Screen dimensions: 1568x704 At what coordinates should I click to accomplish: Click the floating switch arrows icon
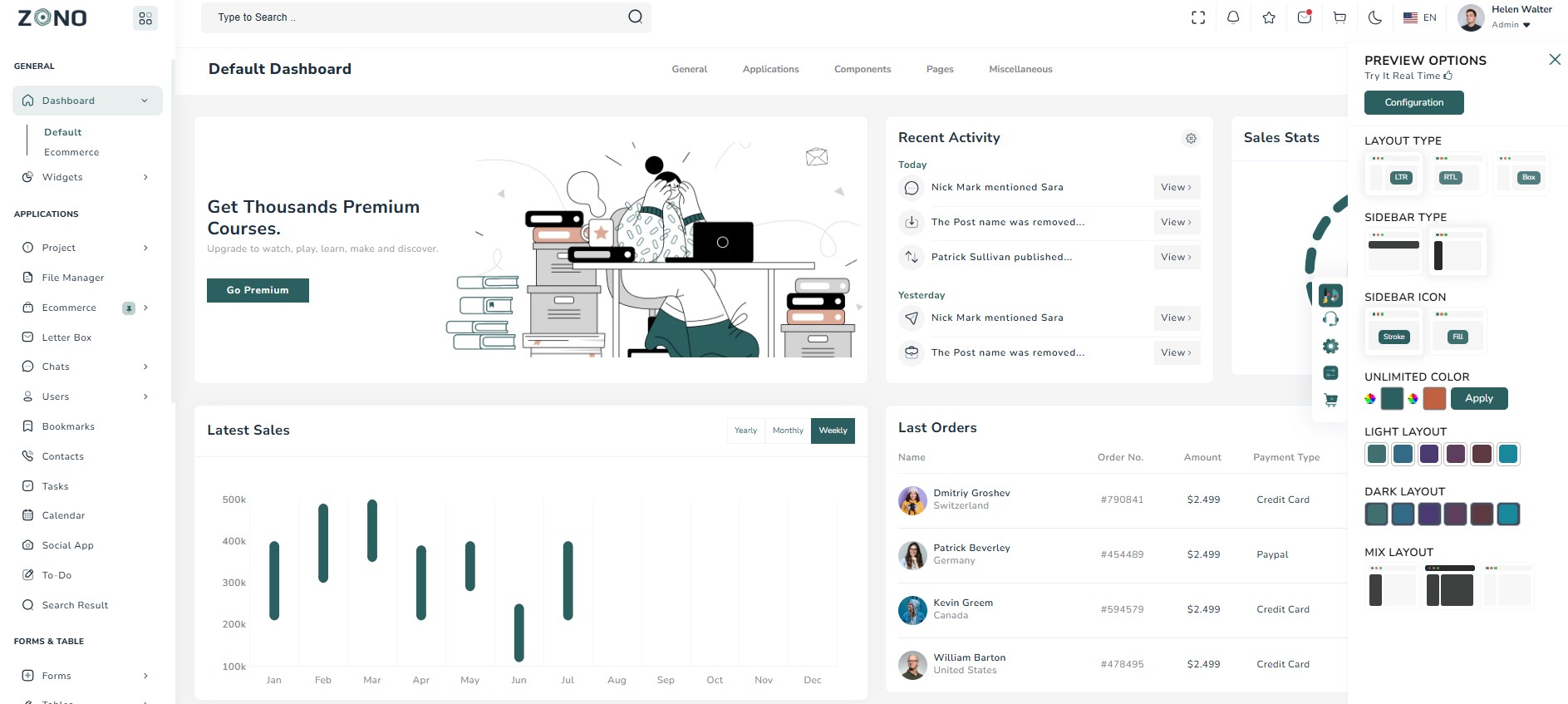pos(1330,373)
